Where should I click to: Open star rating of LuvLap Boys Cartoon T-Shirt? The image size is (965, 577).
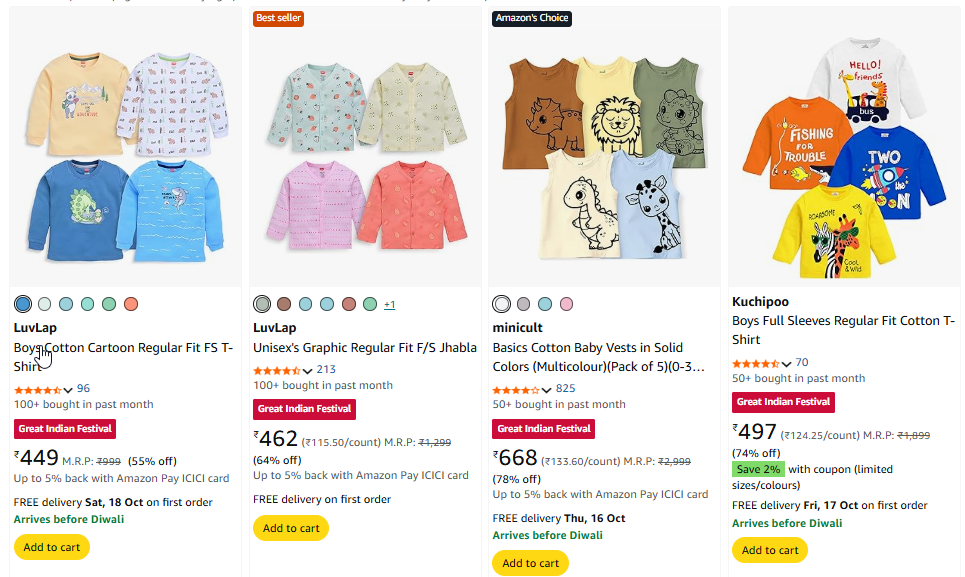38,389
